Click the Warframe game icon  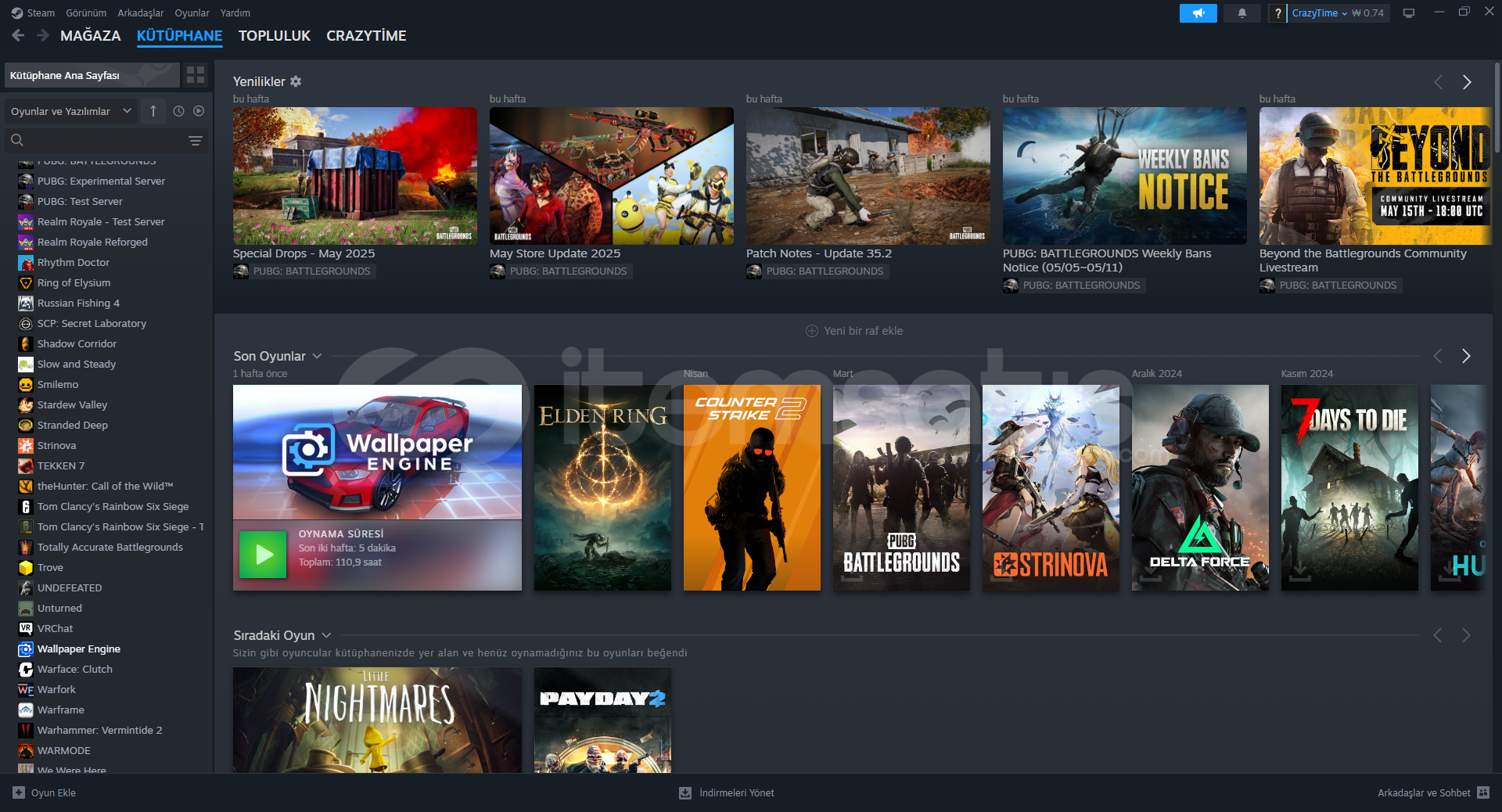click(x=26, y=710)
